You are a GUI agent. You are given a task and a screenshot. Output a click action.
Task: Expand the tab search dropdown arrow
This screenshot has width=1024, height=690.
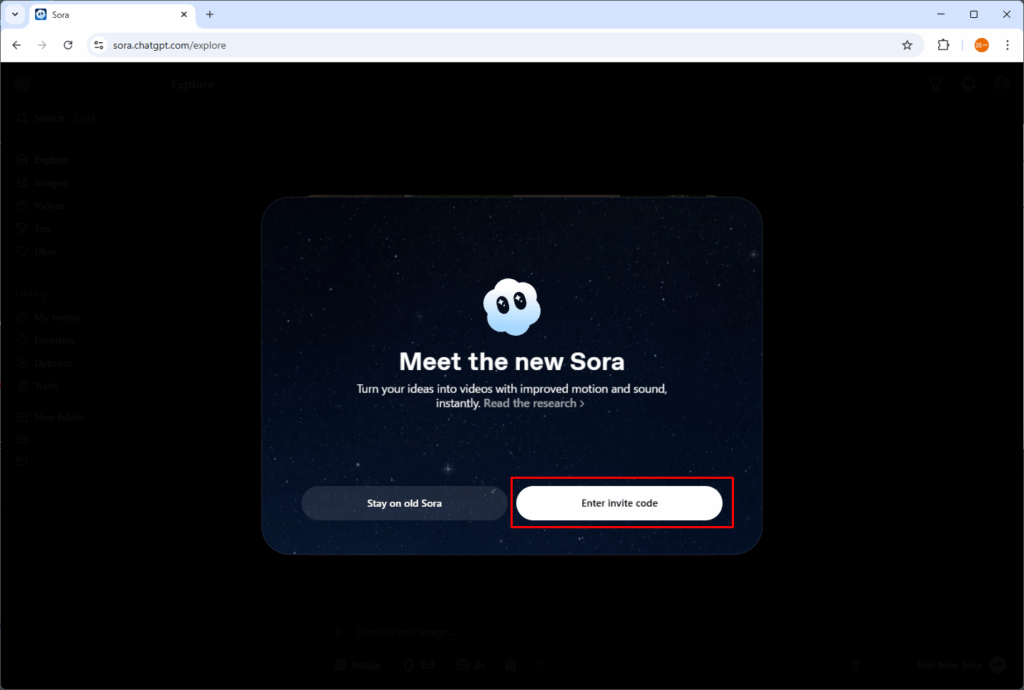(14, 15)
